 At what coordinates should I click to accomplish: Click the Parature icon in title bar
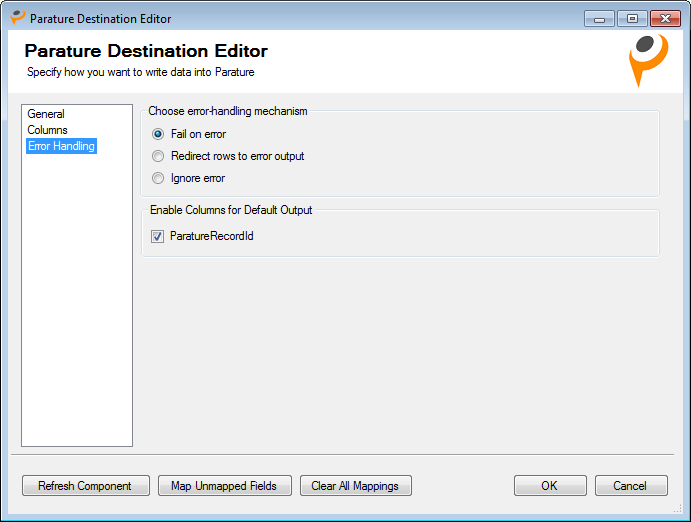18,18
